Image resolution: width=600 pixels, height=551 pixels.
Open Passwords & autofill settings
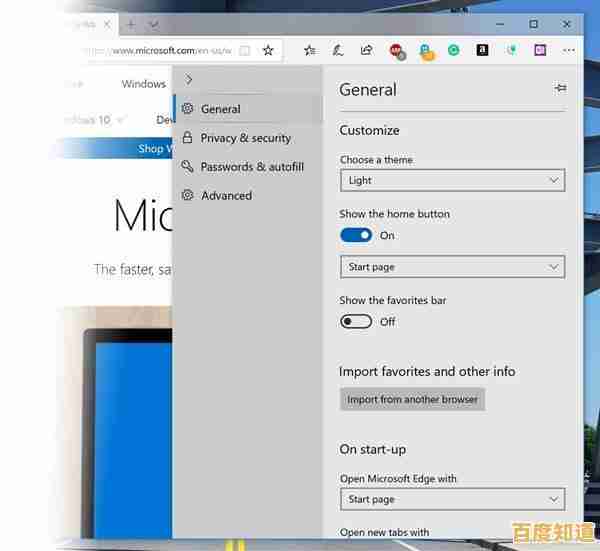pyautogui.click(x=247, y=167)
